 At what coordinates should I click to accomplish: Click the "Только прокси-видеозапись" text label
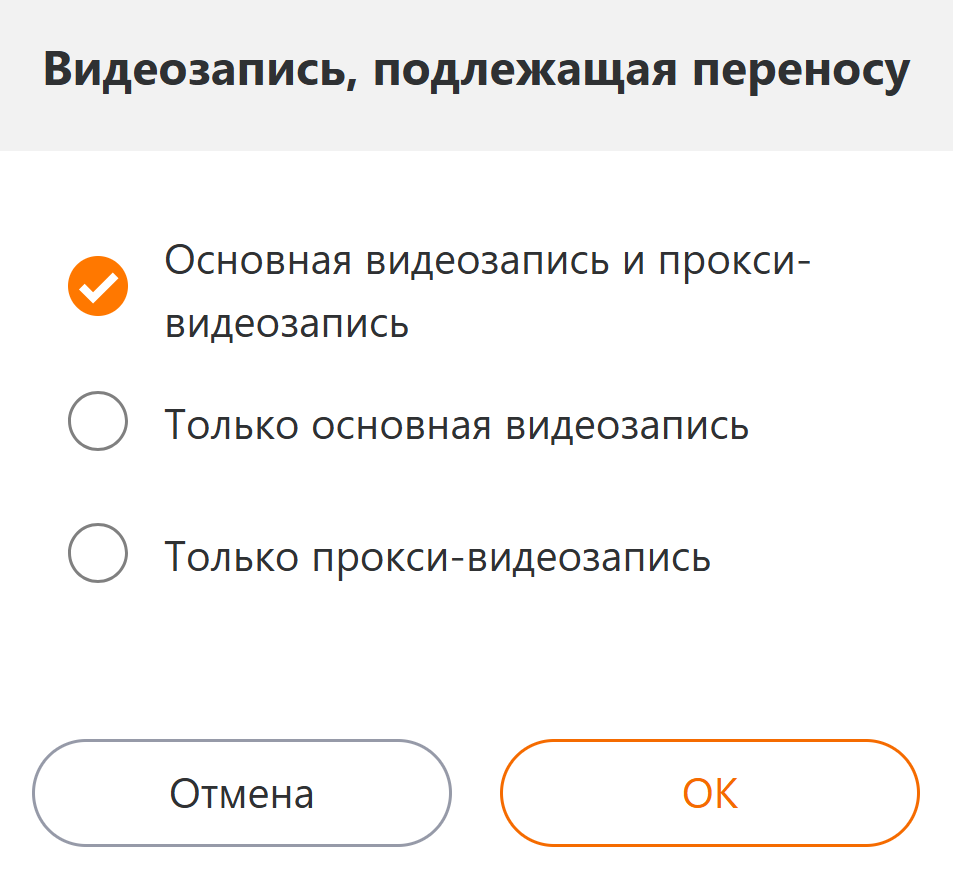point(438,556)
